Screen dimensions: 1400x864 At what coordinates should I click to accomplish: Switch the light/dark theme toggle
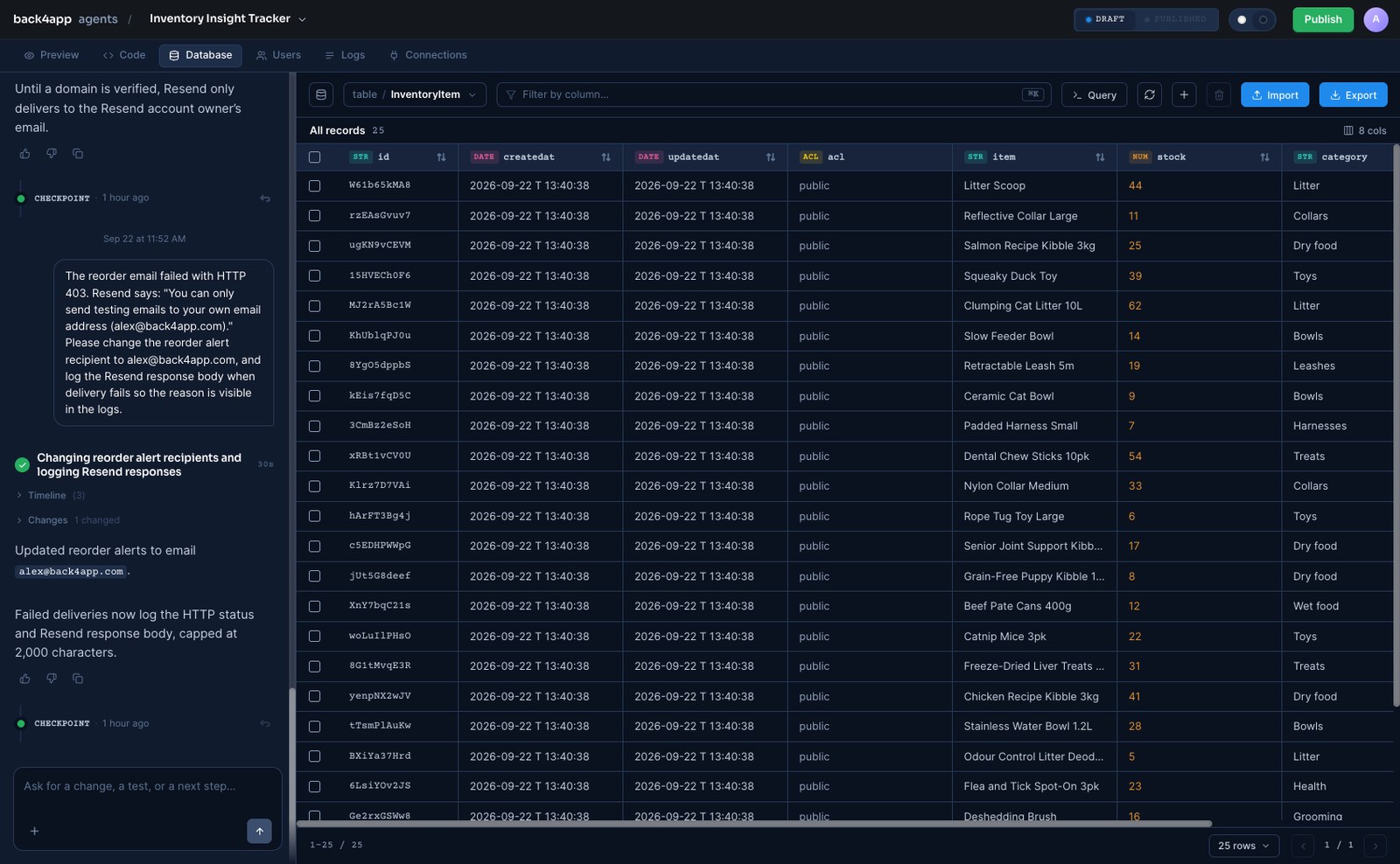coord(1252,19)
